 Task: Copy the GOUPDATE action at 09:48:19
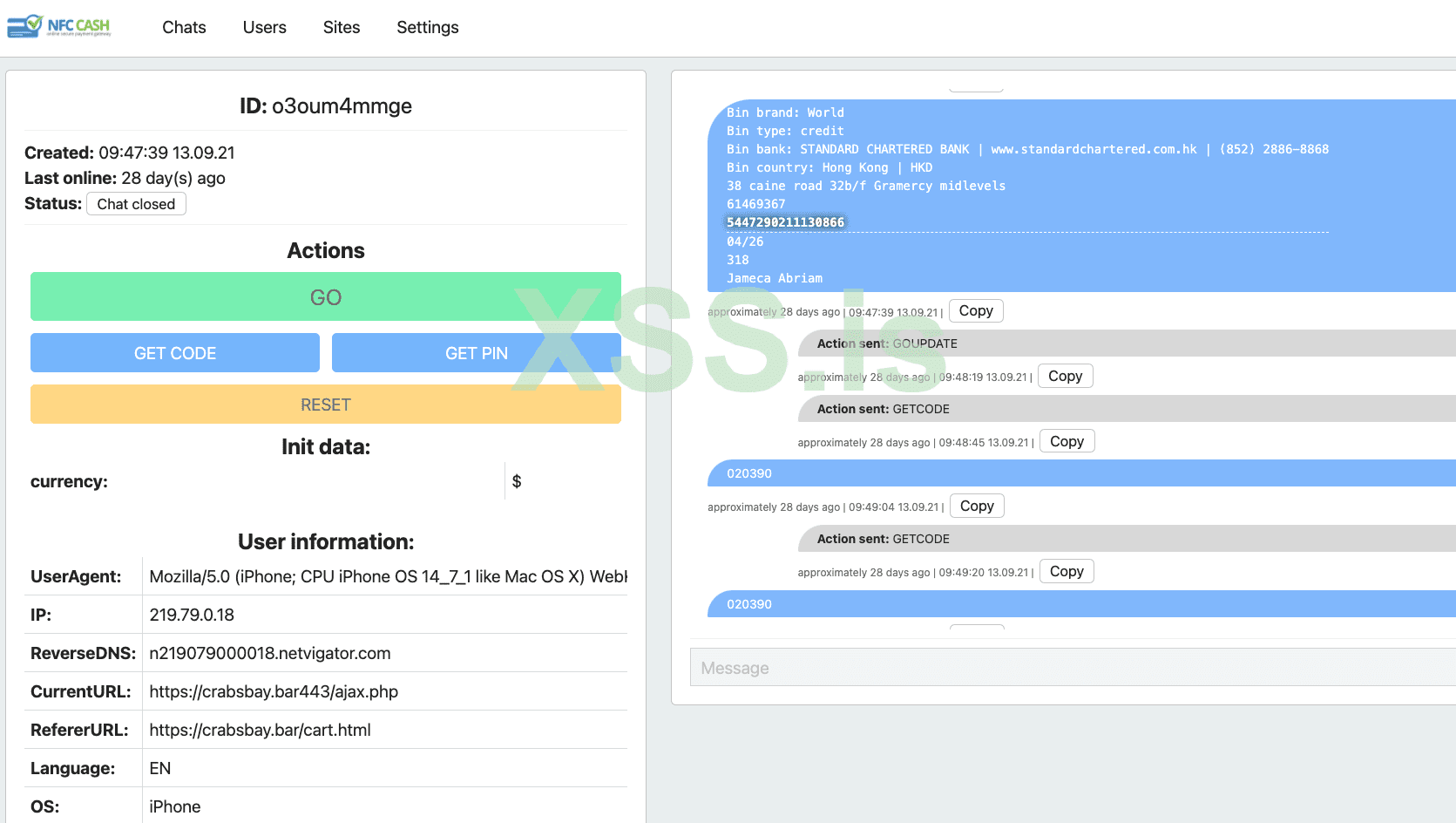tap(1065, 377)
